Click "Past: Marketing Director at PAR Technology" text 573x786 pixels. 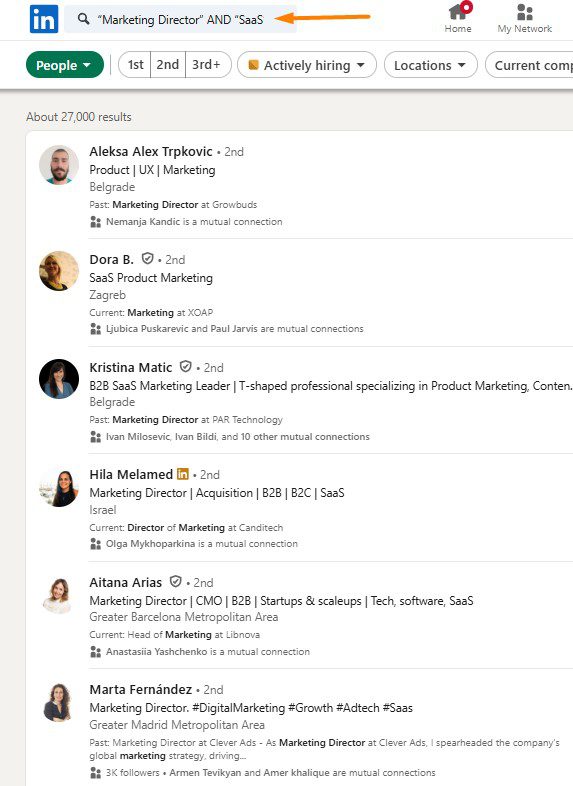tap(186, 420)
